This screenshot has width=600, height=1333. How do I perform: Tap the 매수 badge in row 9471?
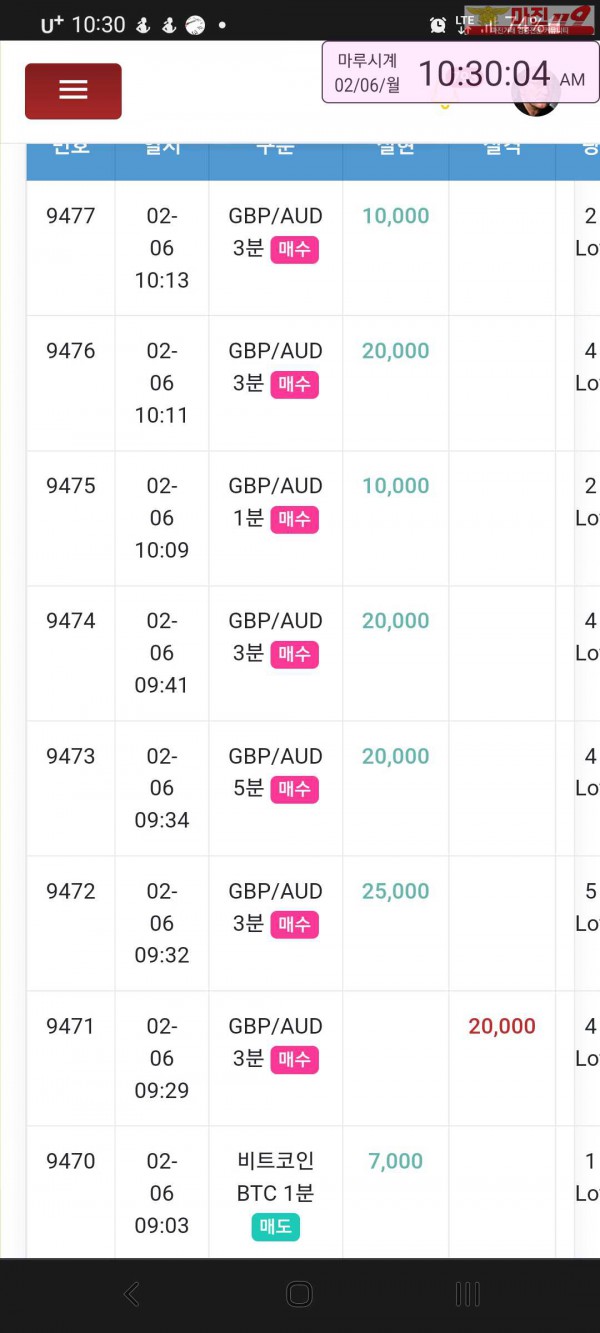coord(294,1059)
